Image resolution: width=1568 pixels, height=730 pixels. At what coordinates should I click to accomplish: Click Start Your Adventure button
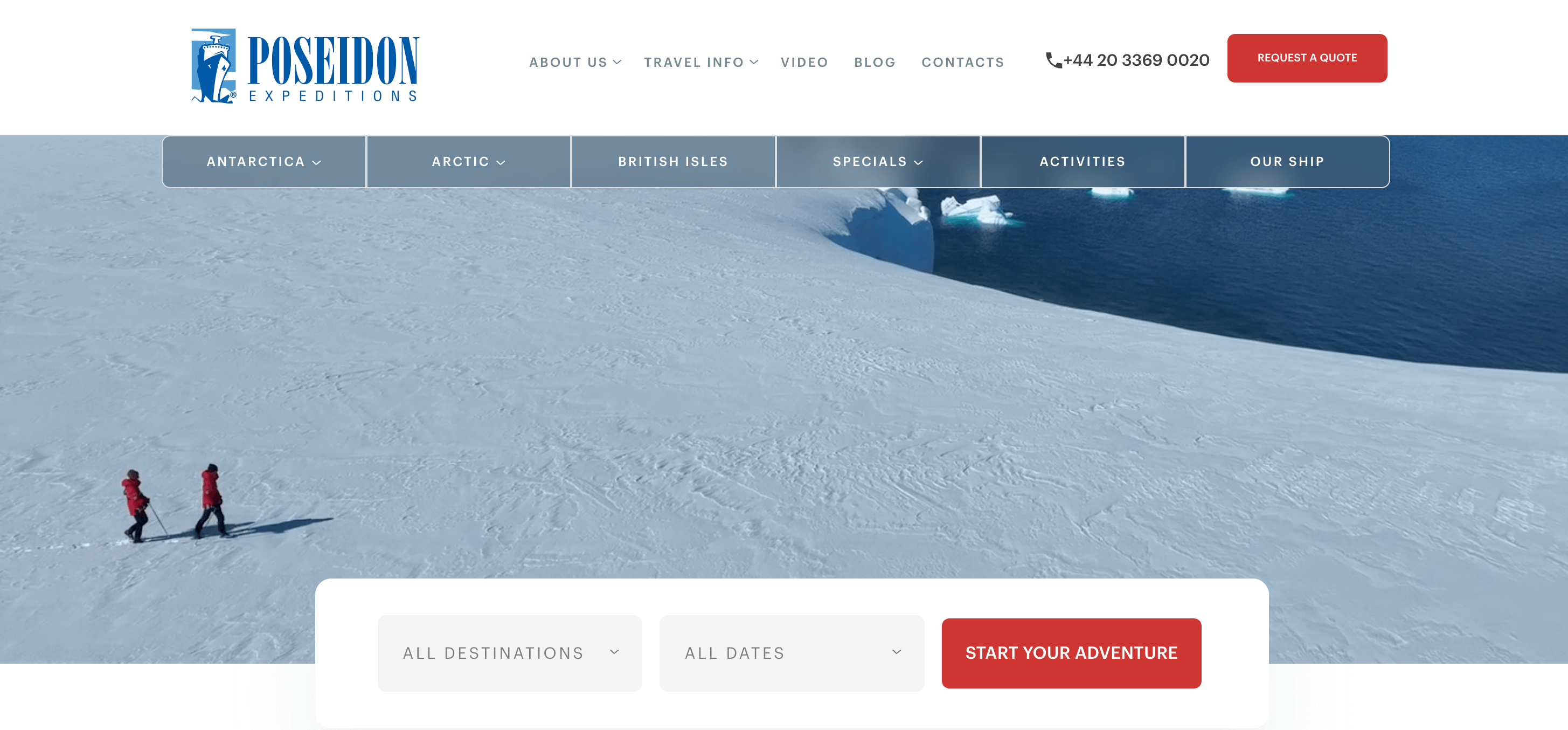pyautogui.click(x=1071, y=653)
